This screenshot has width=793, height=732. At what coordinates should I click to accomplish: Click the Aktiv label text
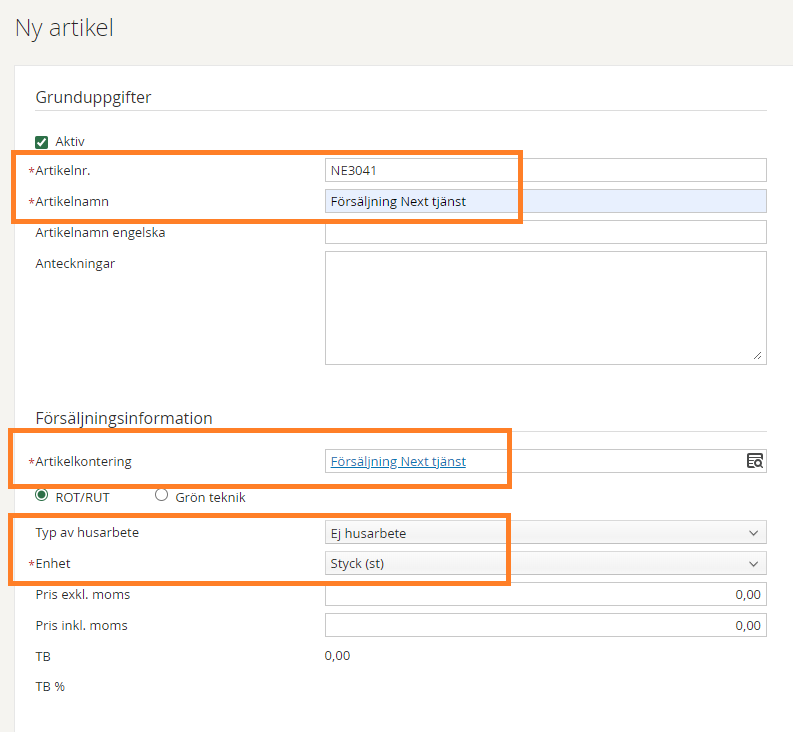[x=70, y=142]
